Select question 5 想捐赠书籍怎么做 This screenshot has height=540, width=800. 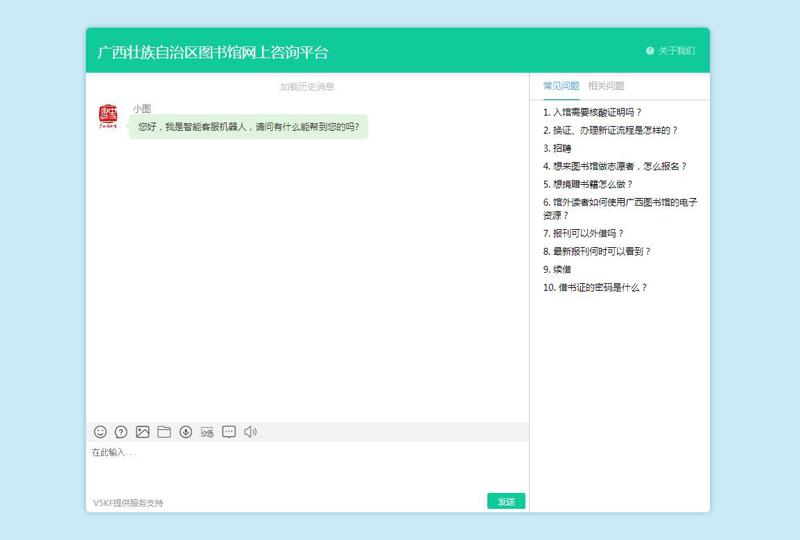click(588, 184)
